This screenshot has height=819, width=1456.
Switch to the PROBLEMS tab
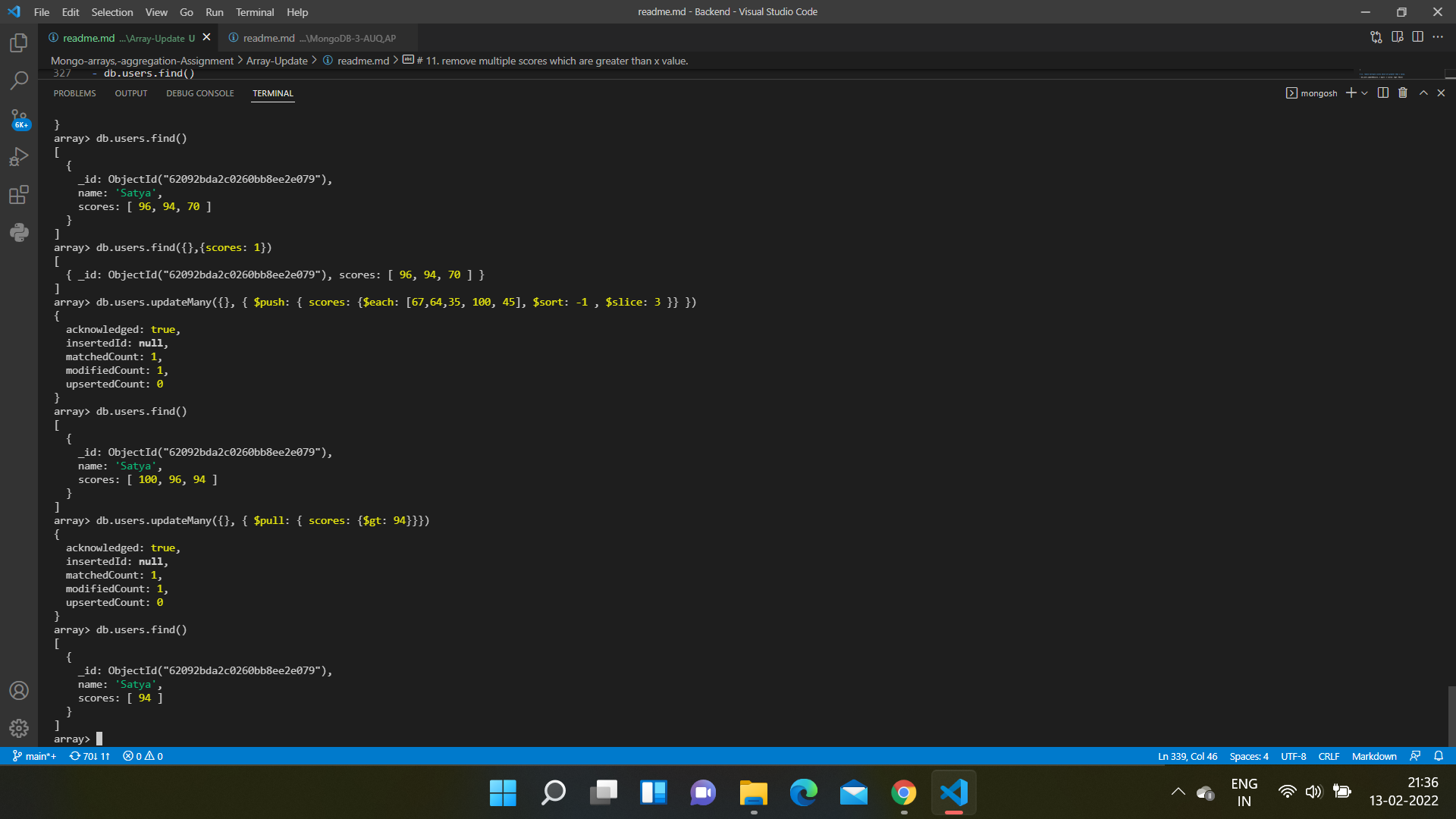(74, 93)
